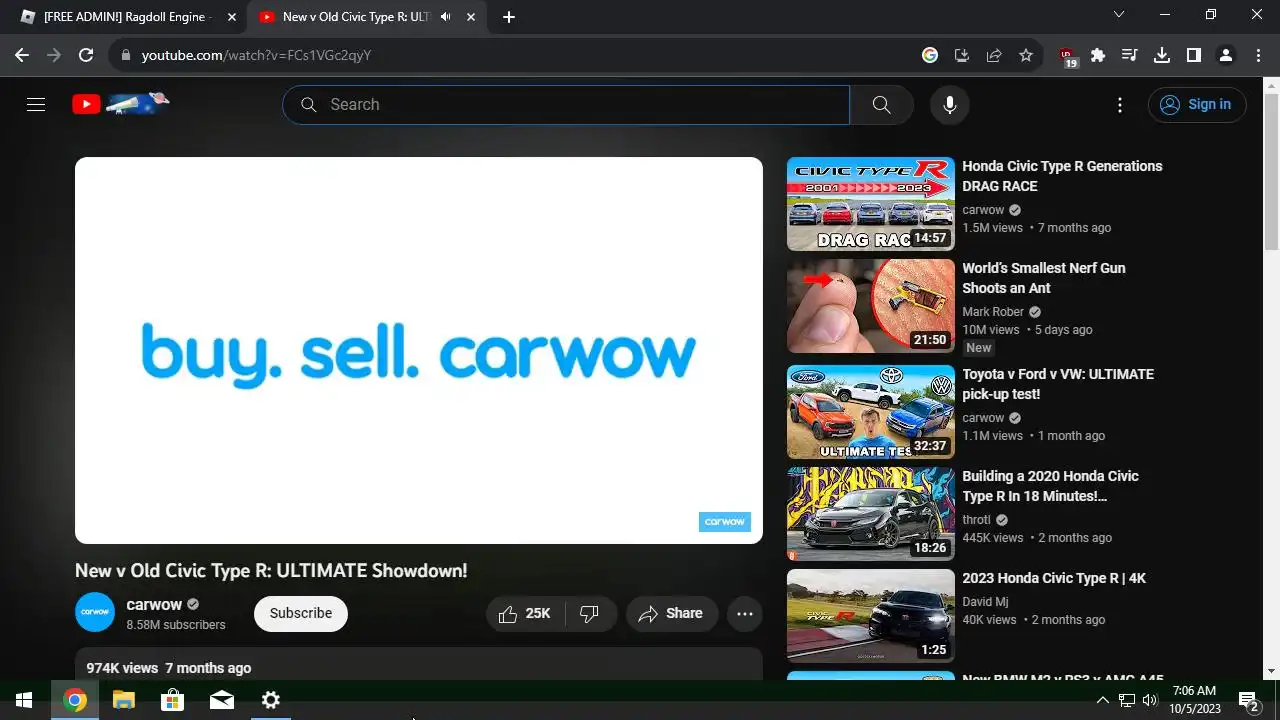The width and height of the screenshot is (1280, 720).
Task: Switch to Ragdoll Engine tab
Action: click(x=126, y=17)
